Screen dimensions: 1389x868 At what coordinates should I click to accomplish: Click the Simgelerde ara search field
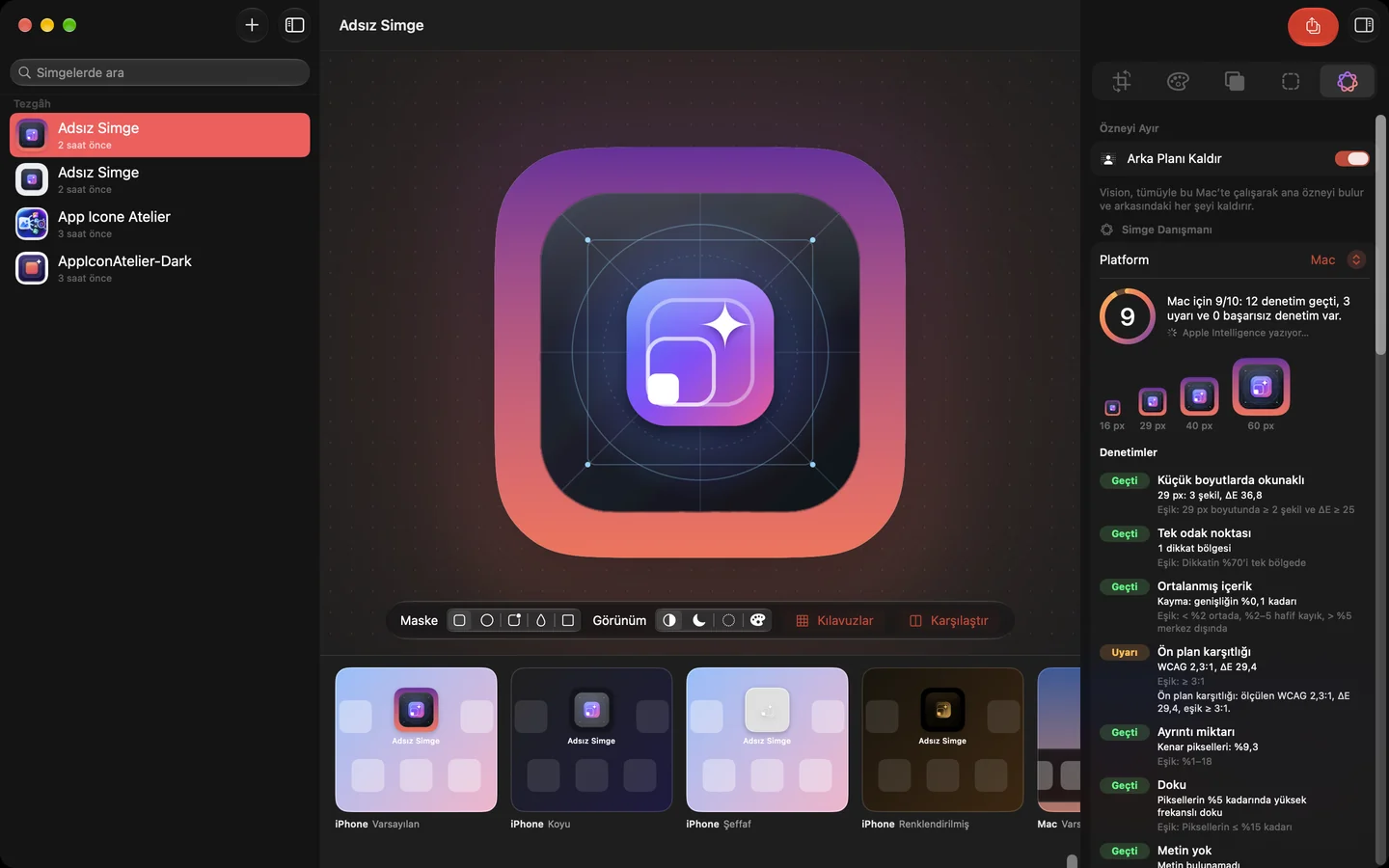[160, 72]
